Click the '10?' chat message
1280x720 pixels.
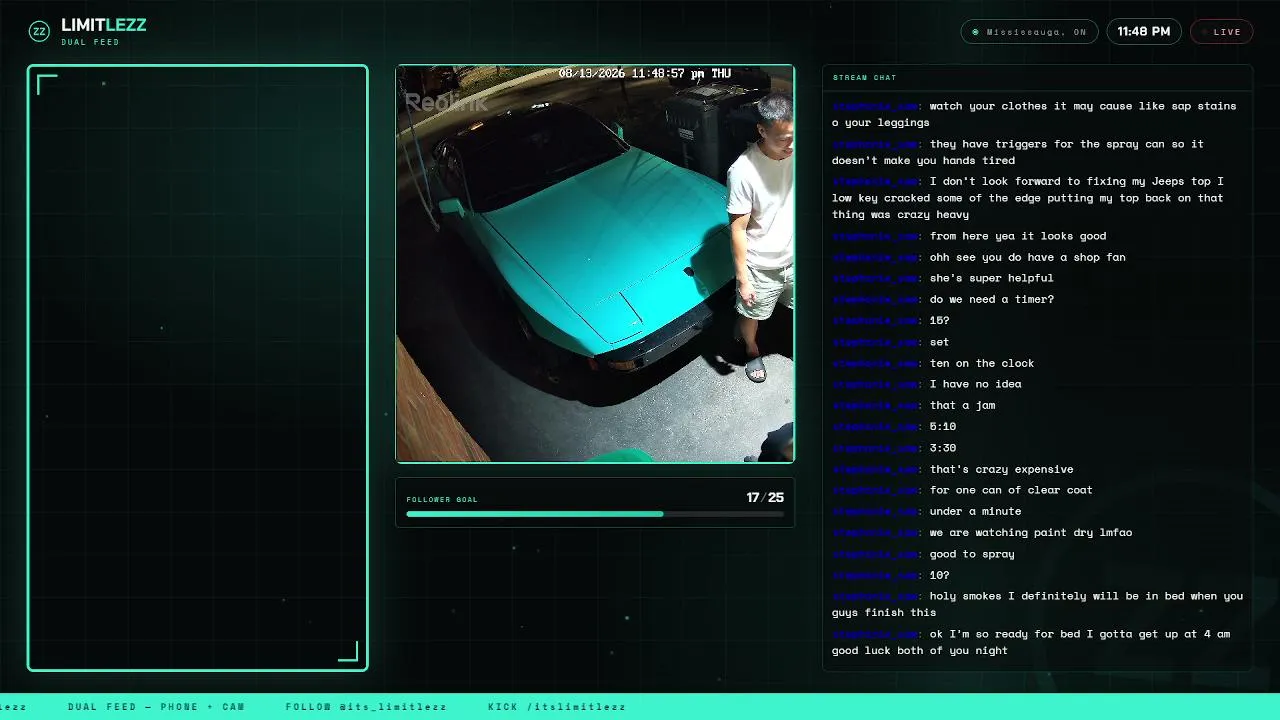click(x=1037, y=575)
